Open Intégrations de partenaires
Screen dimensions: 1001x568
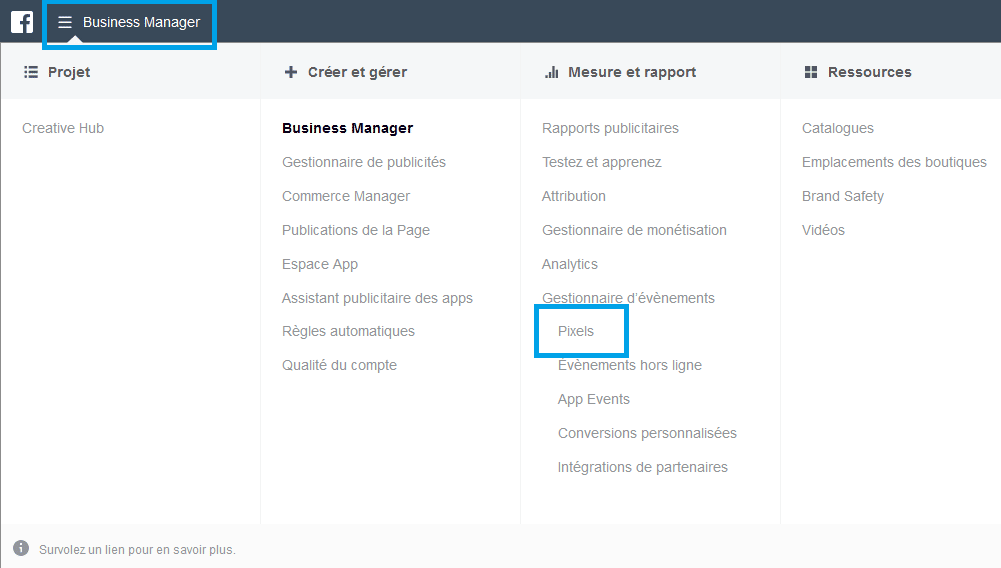click(x=642, y=467)
